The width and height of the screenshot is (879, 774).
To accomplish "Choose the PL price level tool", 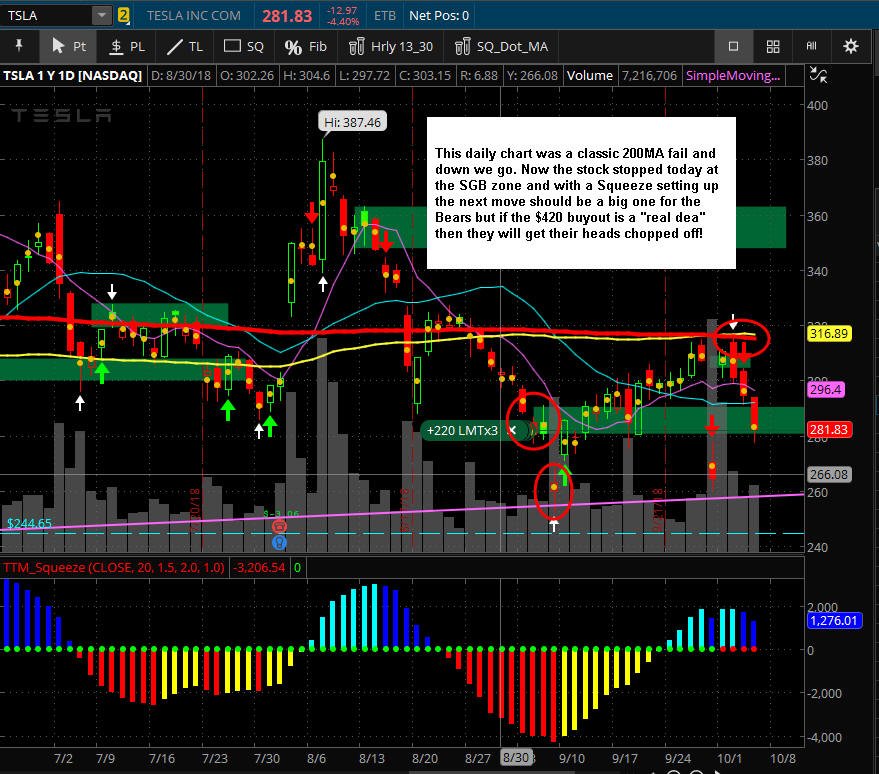I will (127, 47).
